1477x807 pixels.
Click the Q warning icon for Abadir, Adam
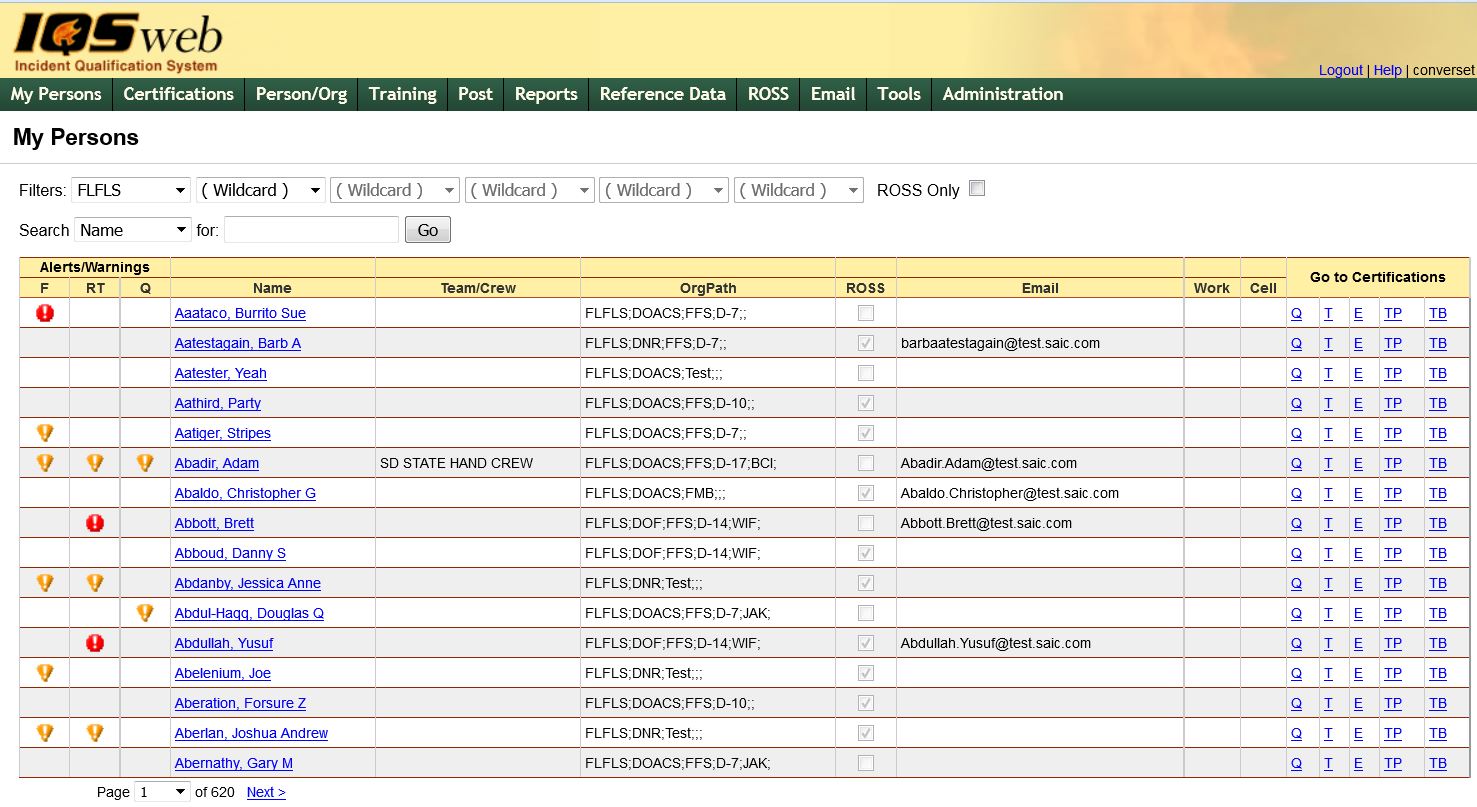[x=145, y=463]
